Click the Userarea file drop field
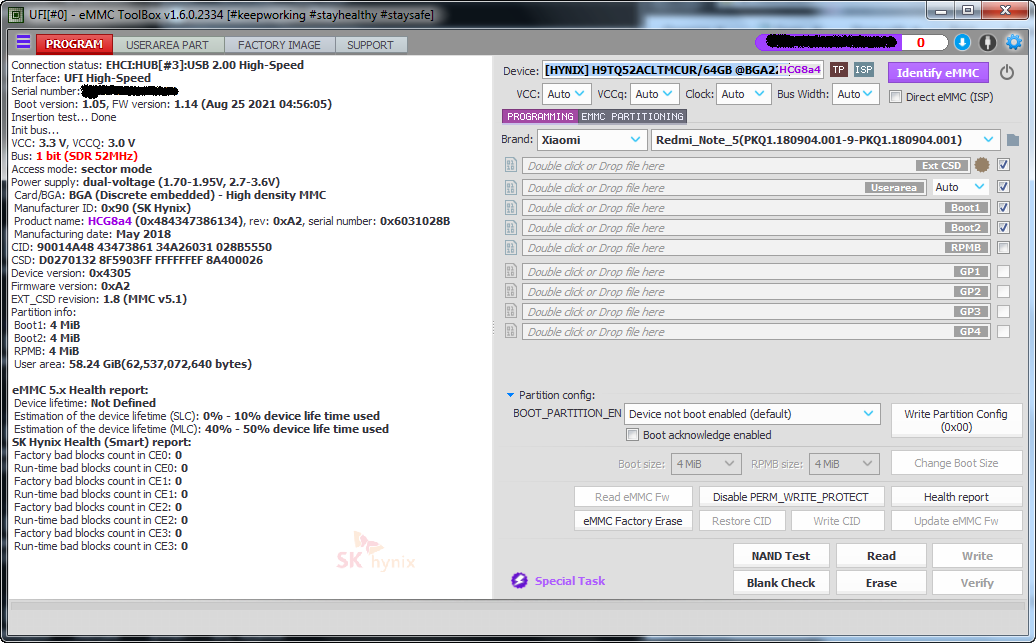This screenshot has width=1036, height=643. click(724, 188)
